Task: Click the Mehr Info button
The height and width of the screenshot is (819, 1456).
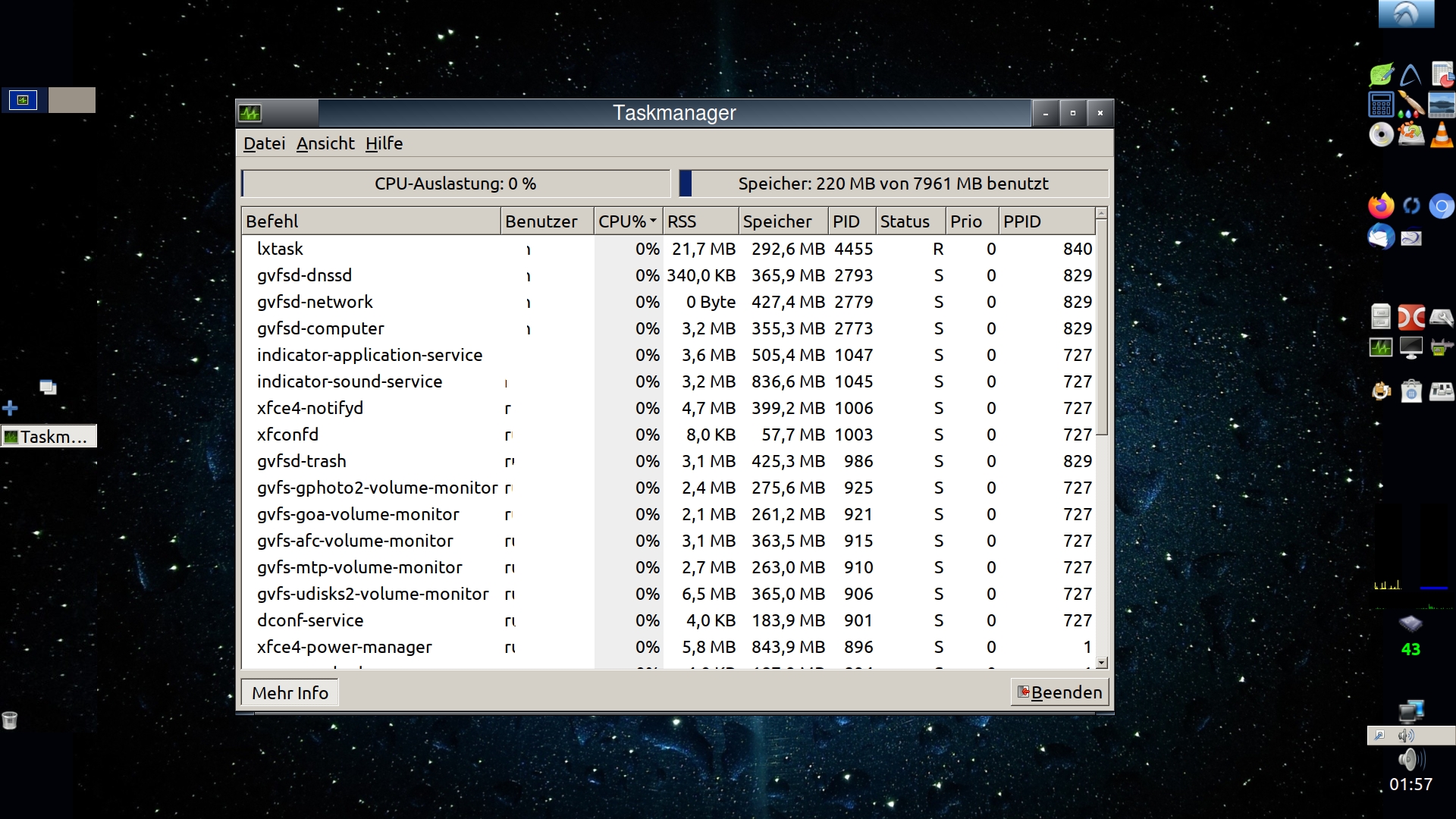Action: tap(290, 692)
